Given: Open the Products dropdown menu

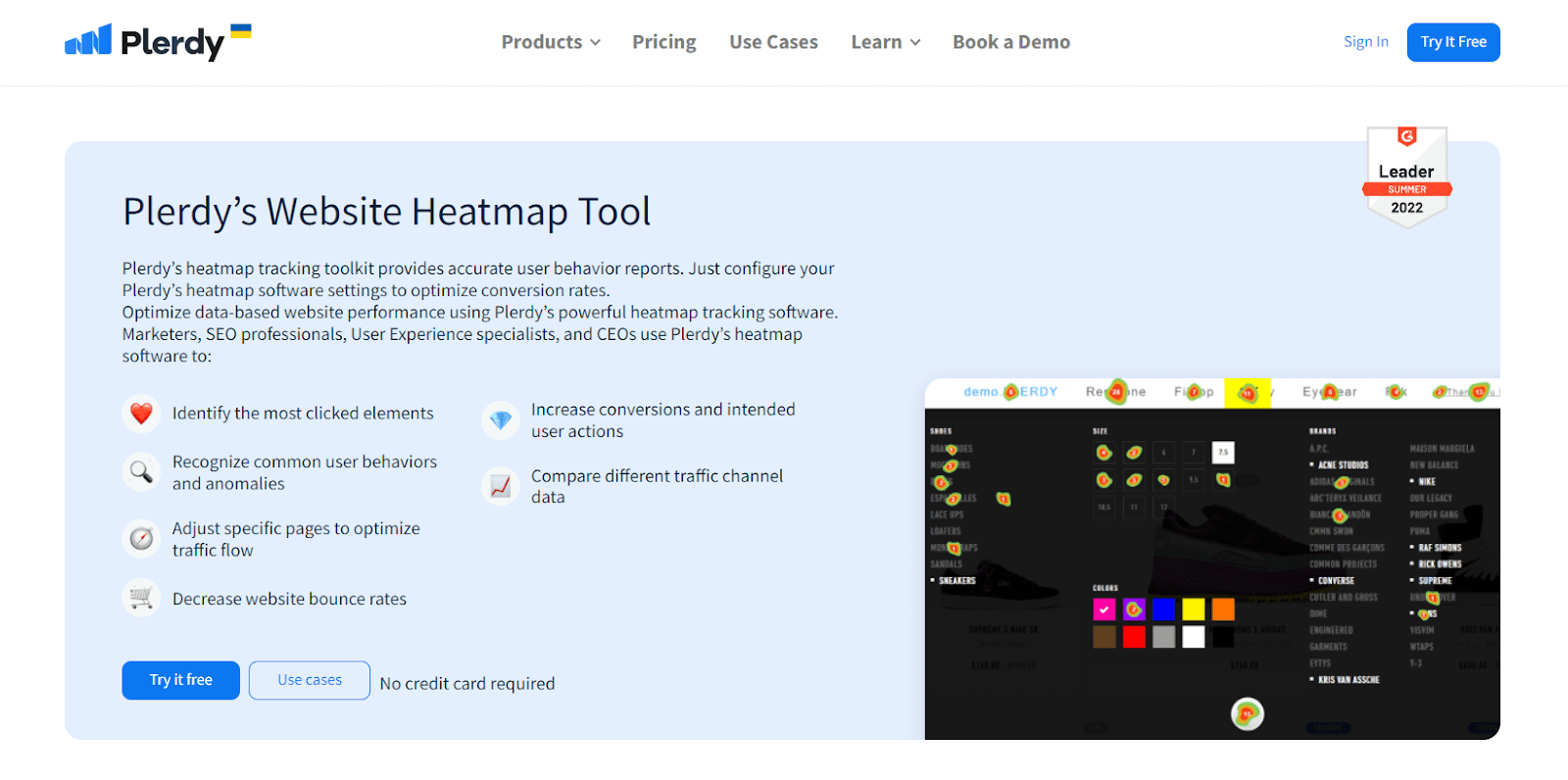Looking at the screenshot, I should (551, 42).
